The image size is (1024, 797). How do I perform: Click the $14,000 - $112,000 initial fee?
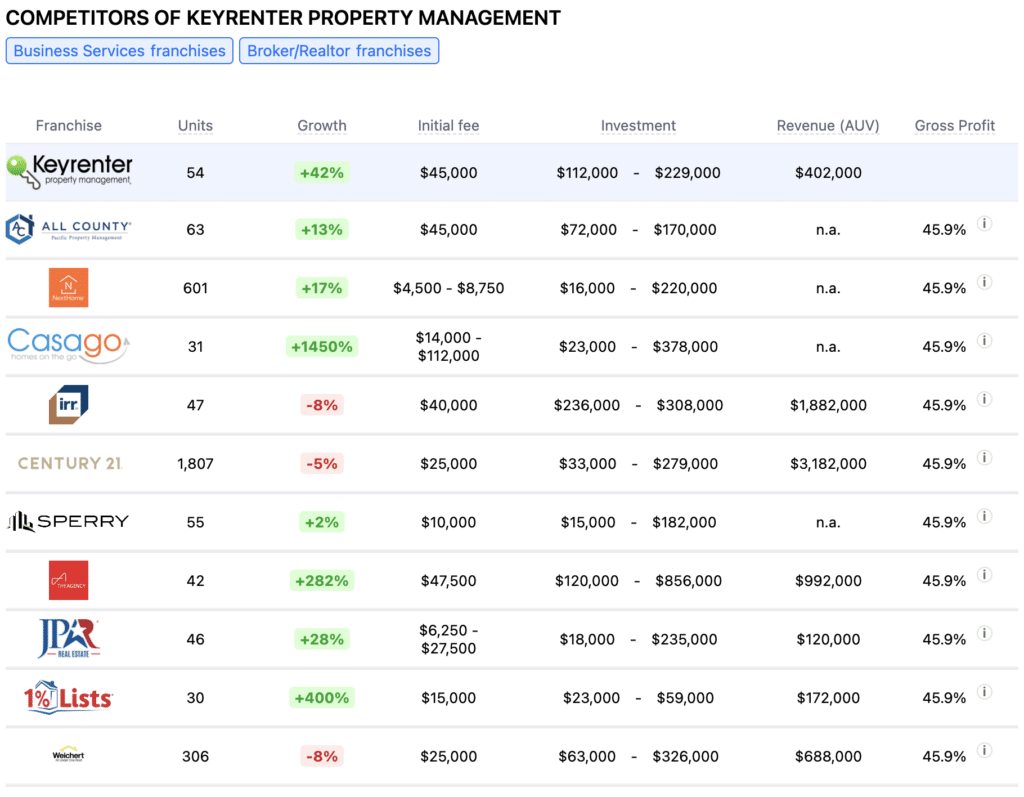point(449,346)
